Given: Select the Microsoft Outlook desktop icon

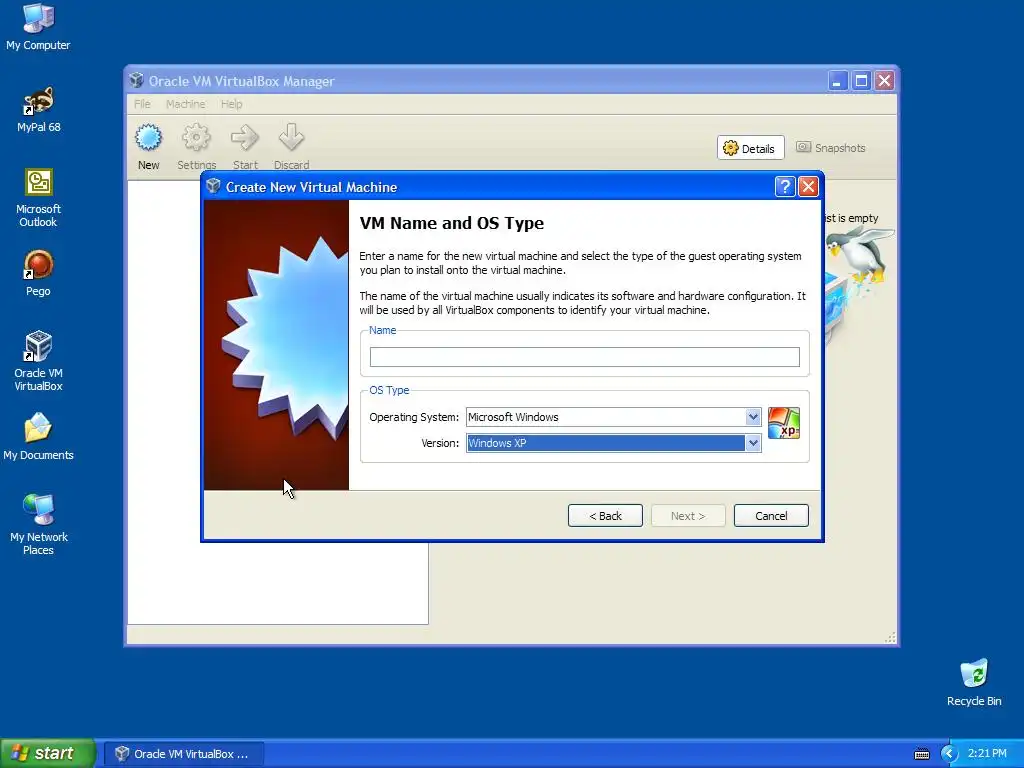Looking at the screenshot, I should tap(39, 198).
